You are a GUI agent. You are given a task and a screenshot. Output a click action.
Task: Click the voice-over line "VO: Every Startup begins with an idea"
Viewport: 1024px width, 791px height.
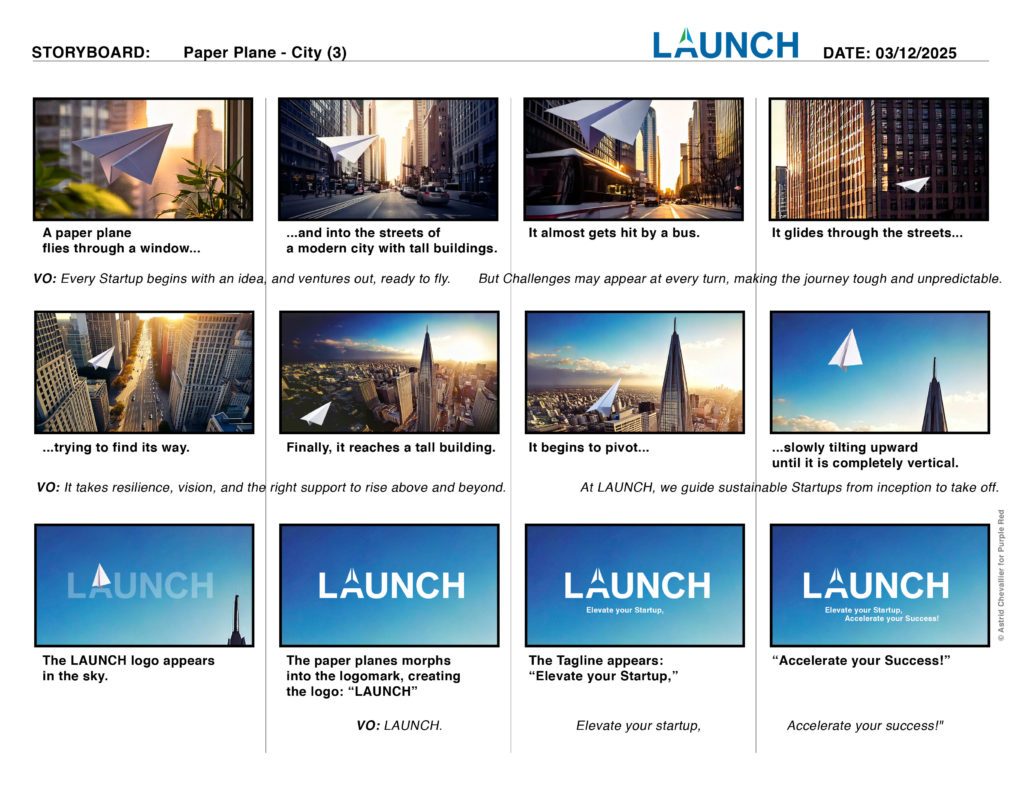tap(242, 279)
